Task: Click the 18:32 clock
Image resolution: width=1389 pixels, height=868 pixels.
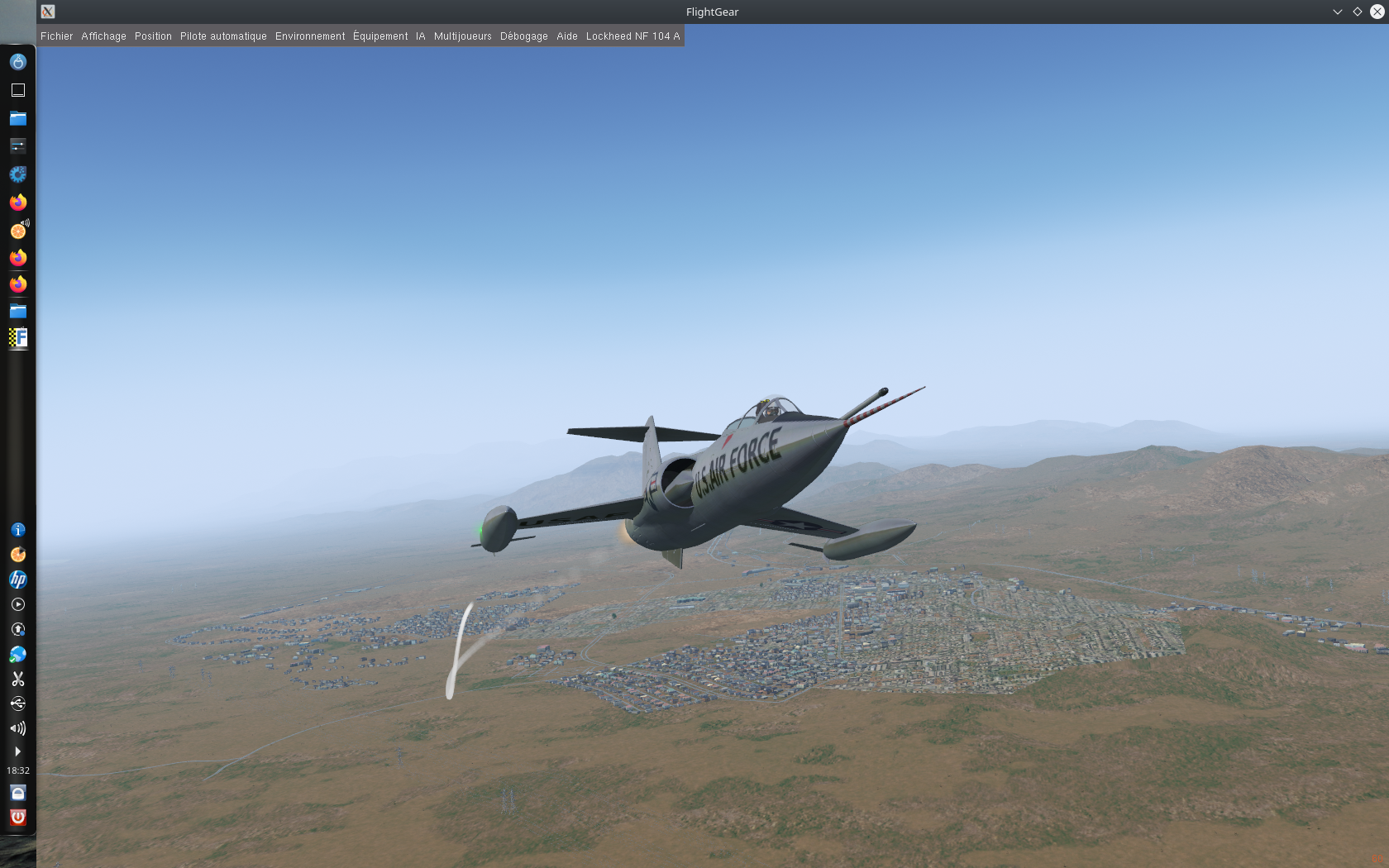Action: tap(18, 770)
